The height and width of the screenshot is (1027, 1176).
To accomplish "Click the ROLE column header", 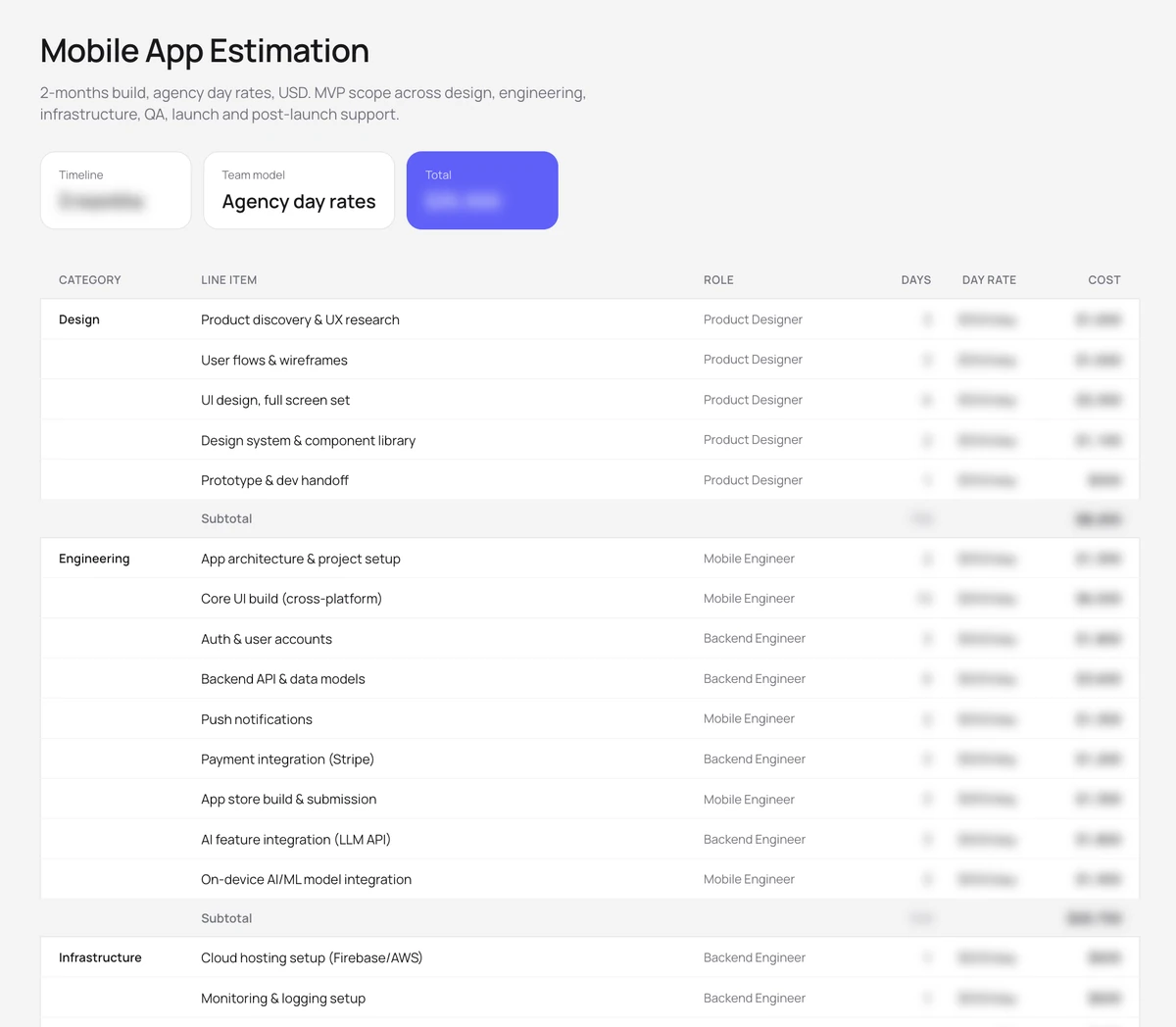I will (718, 280).
